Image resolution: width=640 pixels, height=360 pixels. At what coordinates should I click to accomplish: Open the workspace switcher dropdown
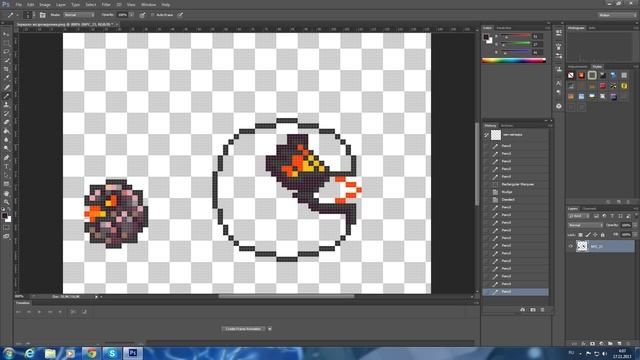[617, 15]
